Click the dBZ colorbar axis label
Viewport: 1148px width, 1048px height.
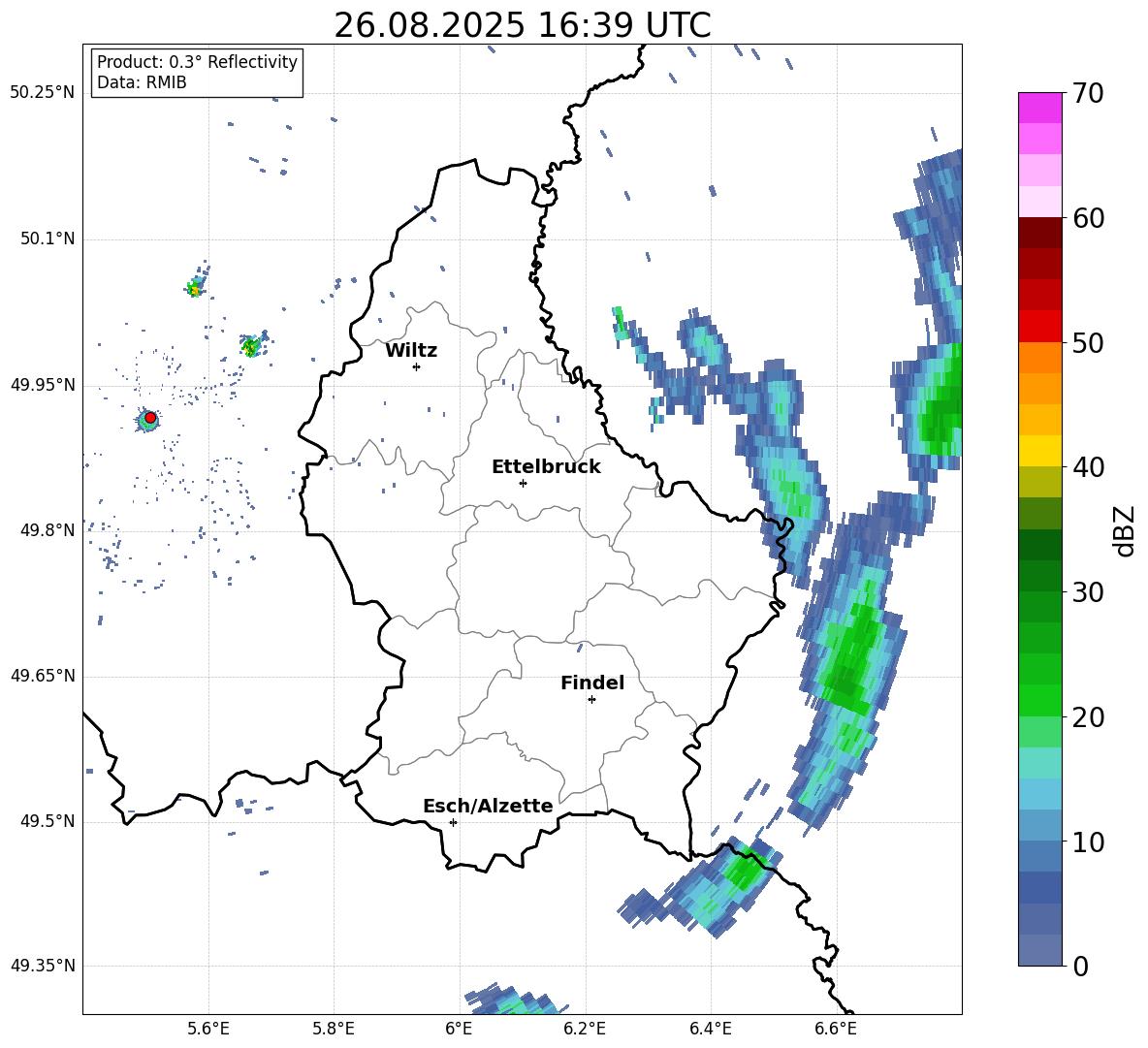[x=1125, y=530]
